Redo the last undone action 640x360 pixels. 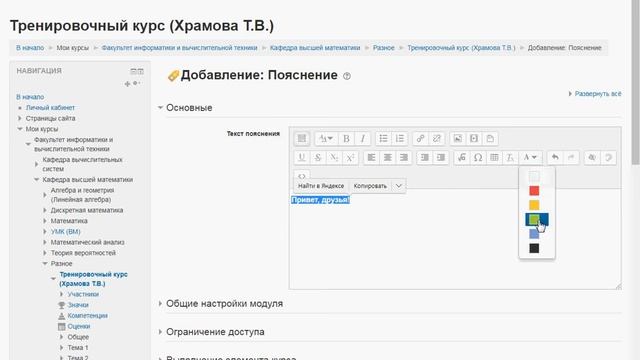pos(571,158)
